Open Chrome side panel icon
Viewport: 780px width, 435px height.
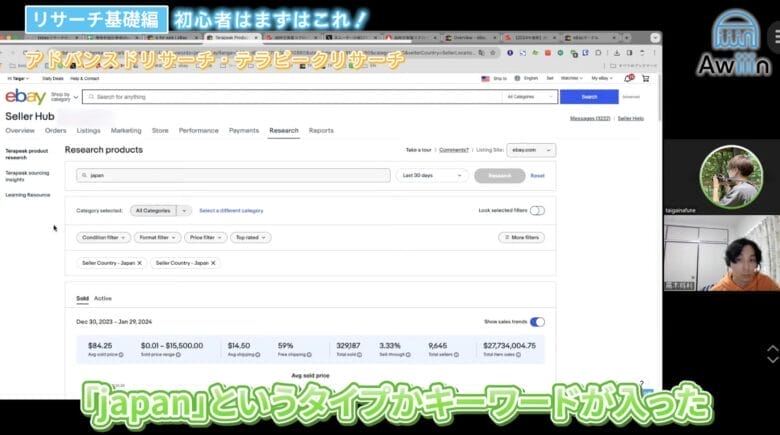629,52
